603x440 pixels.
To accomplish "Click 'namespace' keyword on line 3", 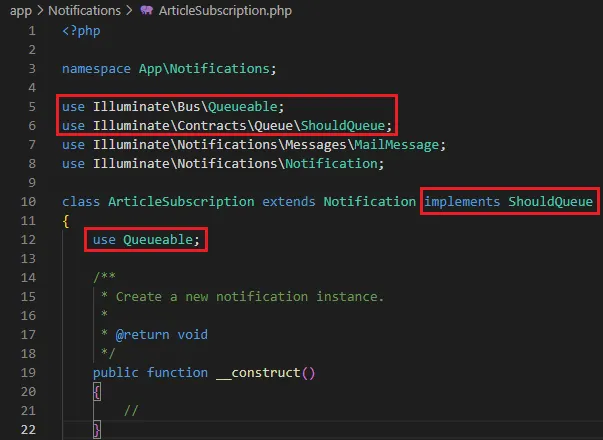I will tap(97, 69).
